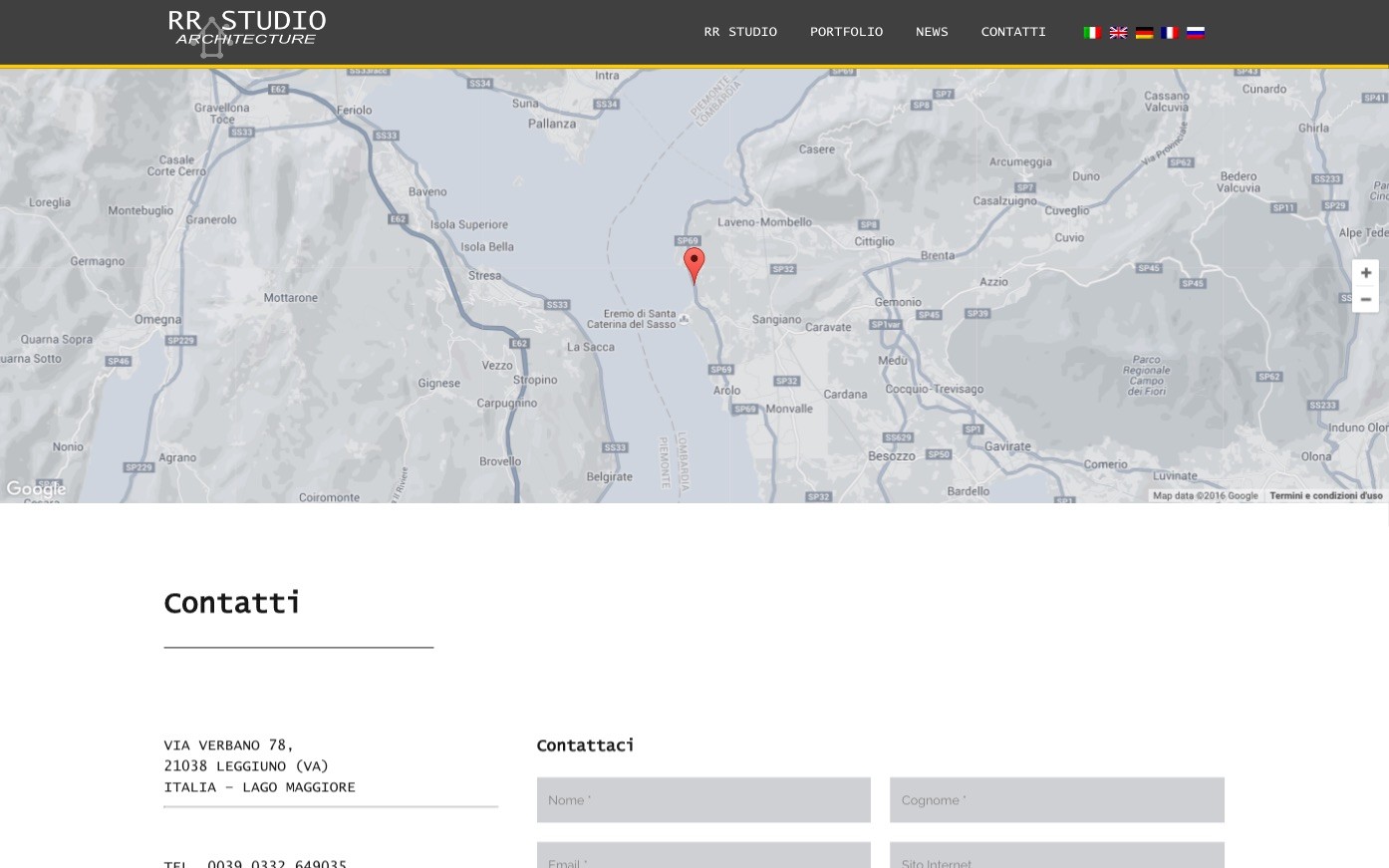Image resolution: width=1389 pixels, height=868 pixels.
Task: Click the Sangiano label on map
Action: (776, 320)
